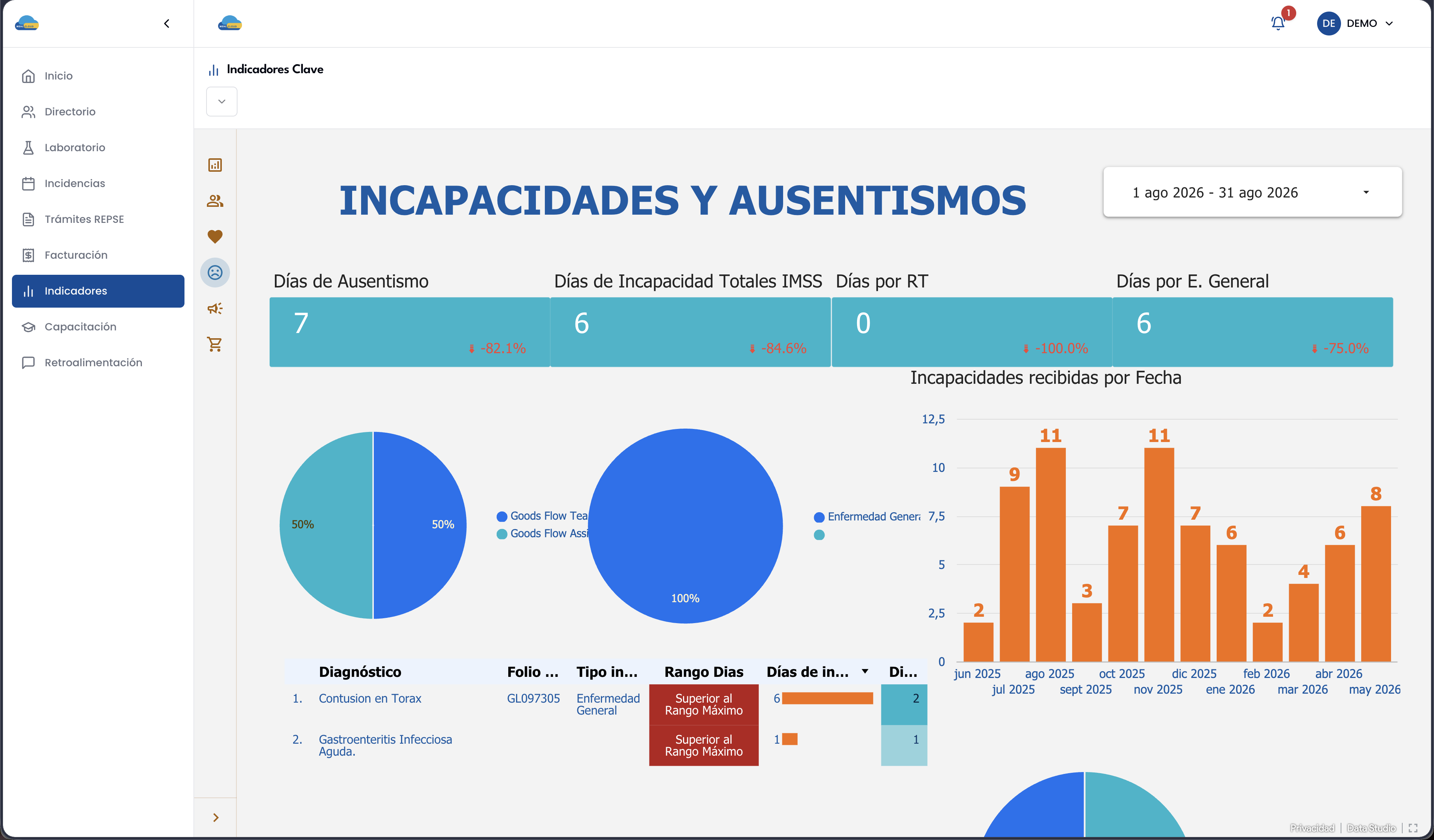Click the Folio column header
Image resolution: width=1434 pixels, height=840 pixels.
point(533,672)
